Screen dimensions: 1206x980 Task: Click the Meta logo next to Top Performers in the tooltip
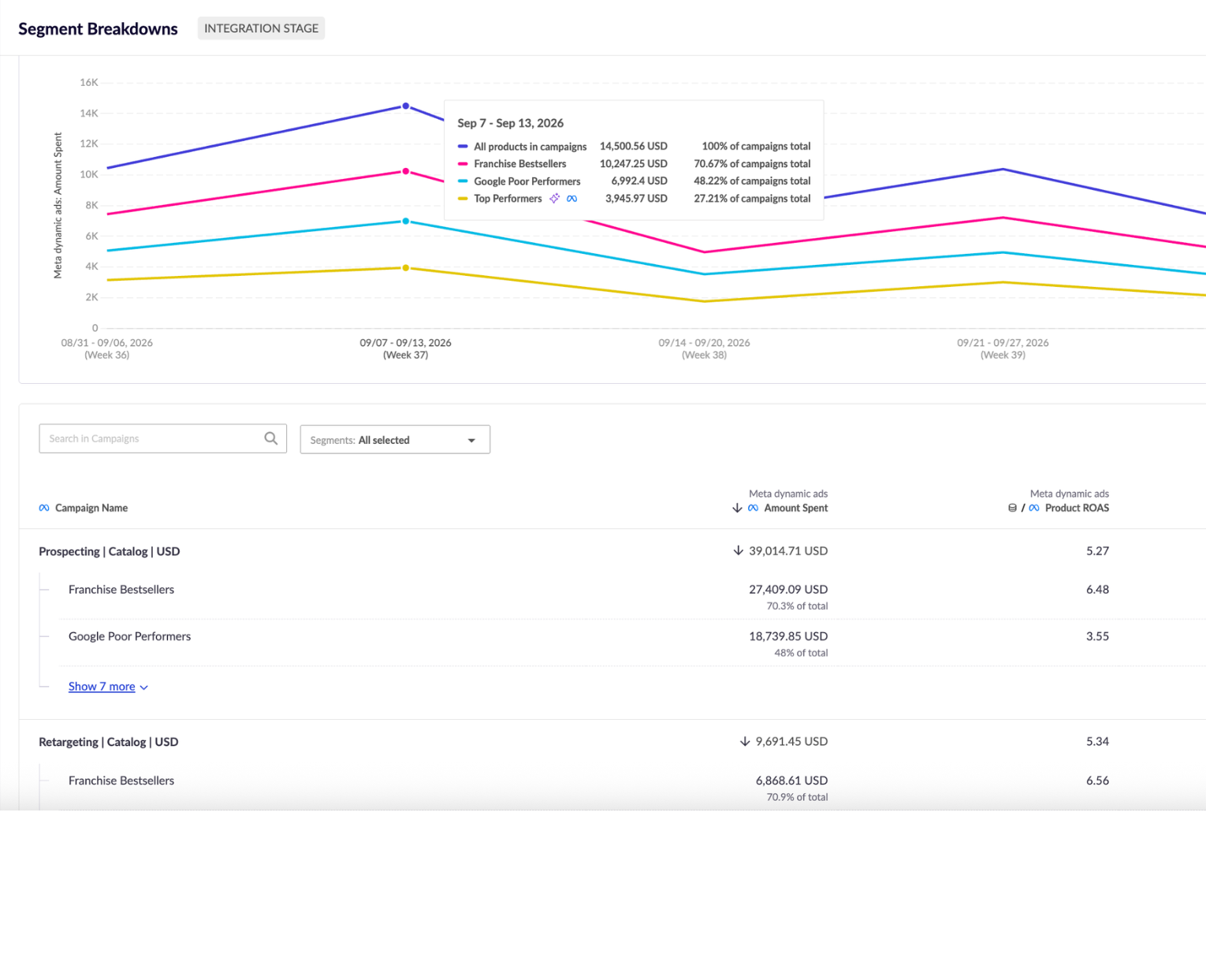[571, 199]
